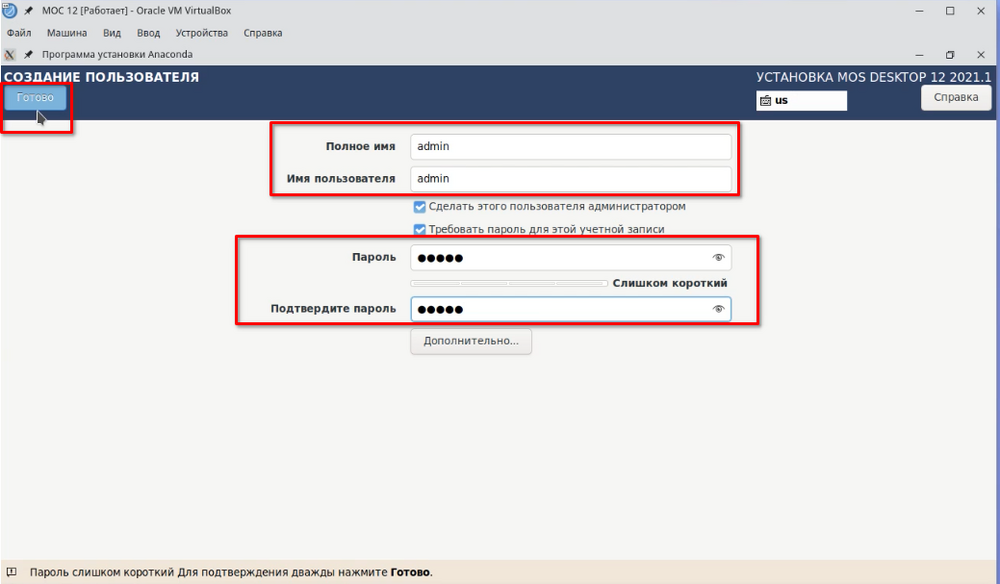
Task: Uncheck 'Сделать этого пользователя администратором'
Action: tap(420, 207)
